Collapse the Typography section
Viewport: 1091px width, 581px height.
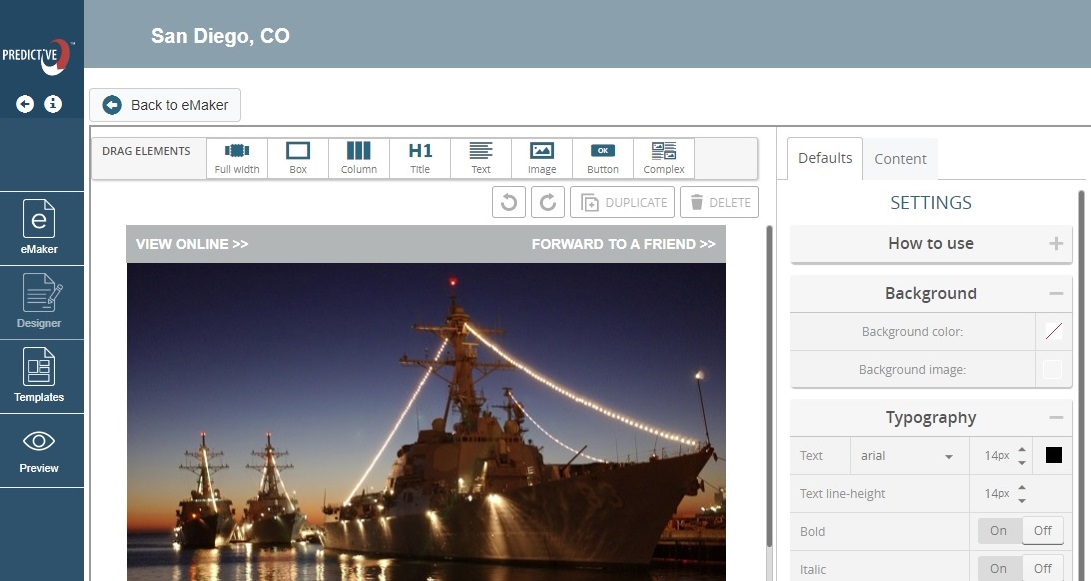pyautogui.click(x=1056, y=418)
